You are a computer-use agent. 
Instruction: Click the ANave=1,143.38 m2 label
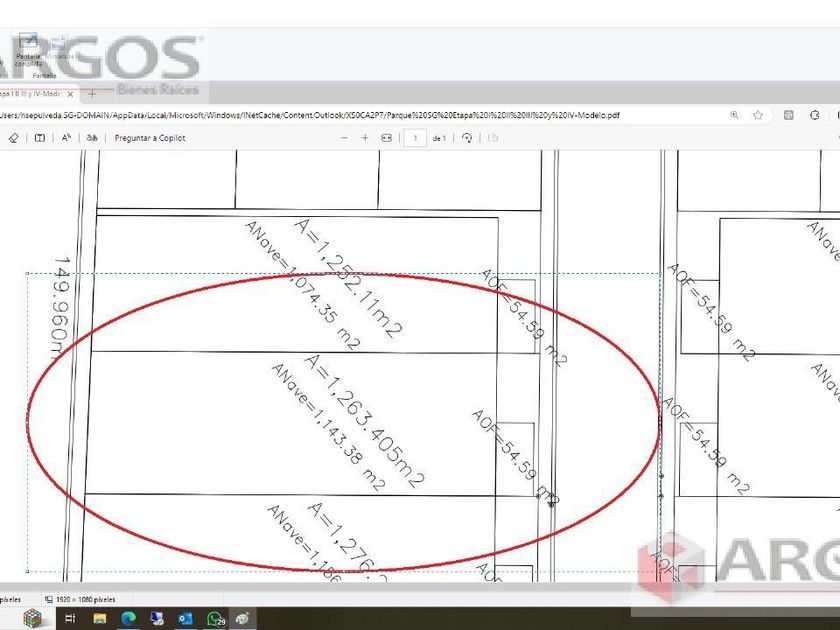[328, 427]
